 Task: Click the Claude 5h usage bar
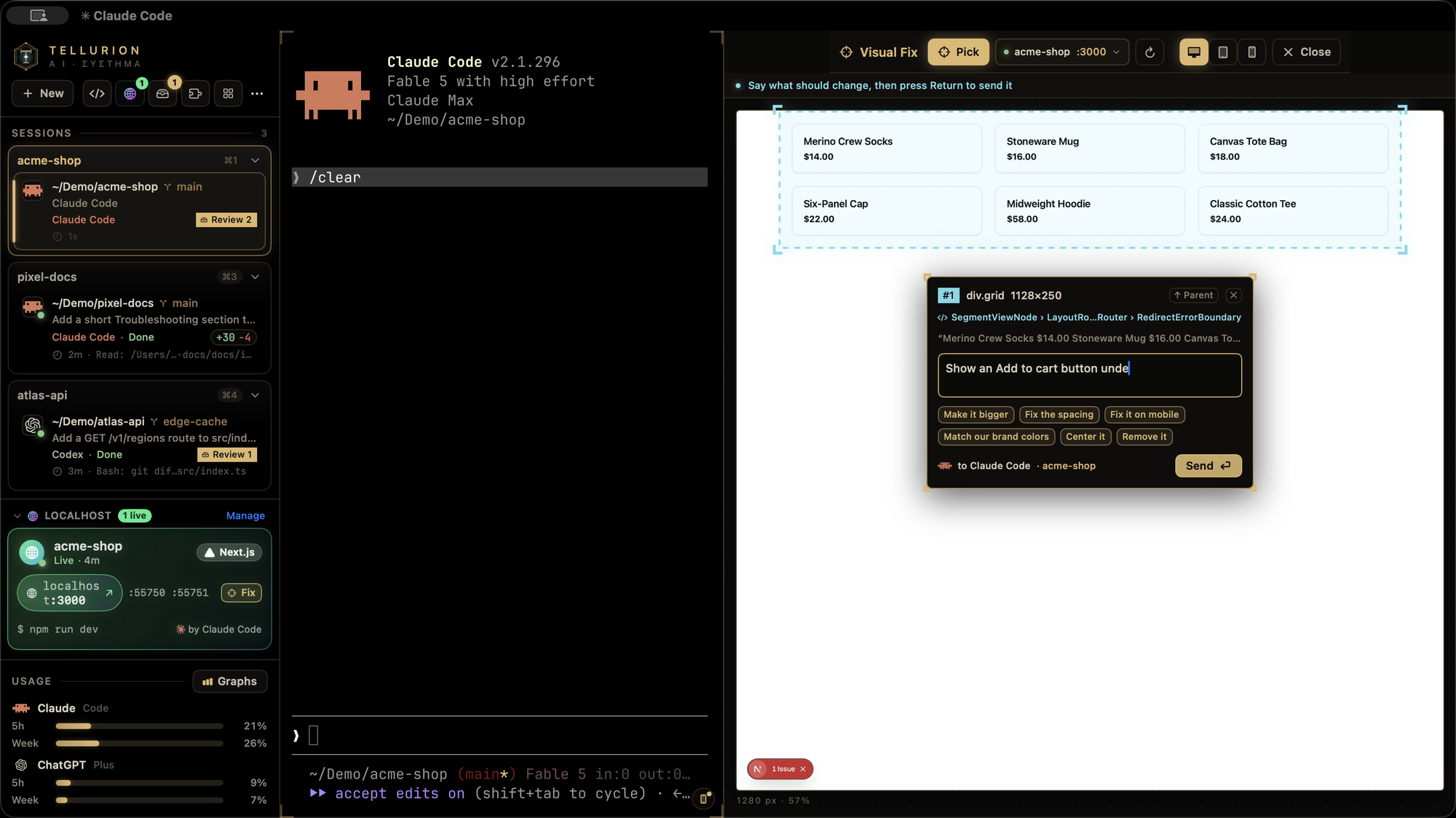(x=139, y=726)
